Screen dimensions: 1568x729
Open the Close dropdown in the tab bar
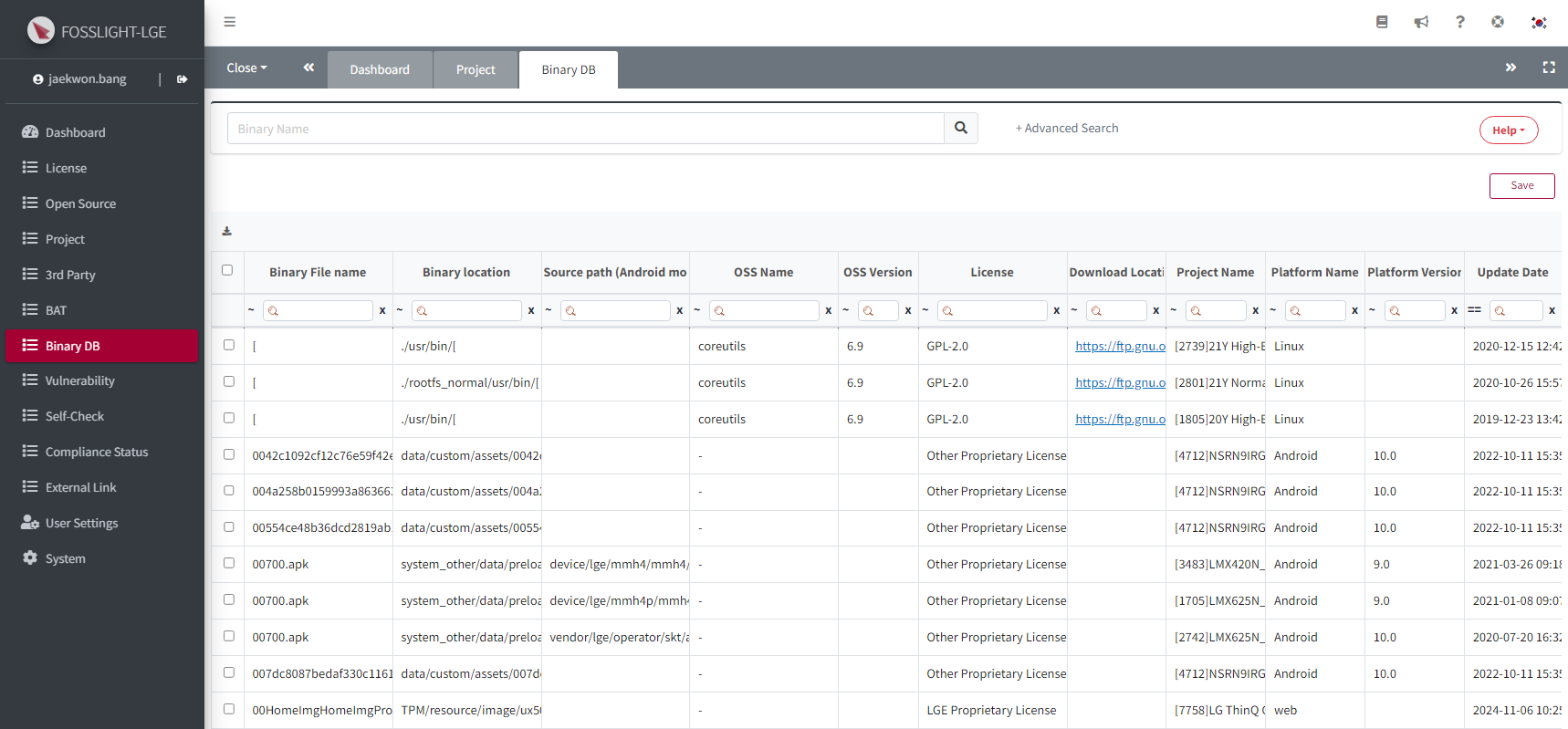[x=246, y=68]
